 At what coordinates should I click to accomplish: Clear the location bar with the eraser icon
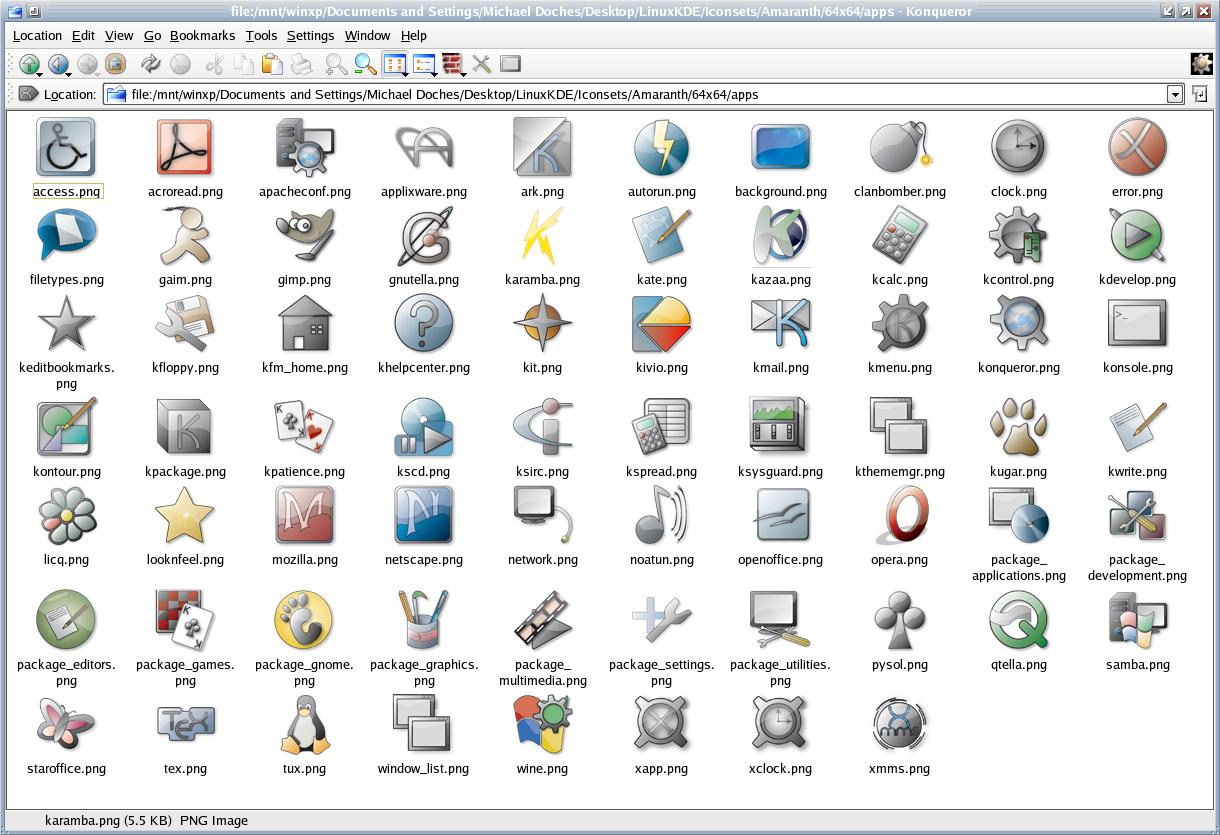pos(27,94)
